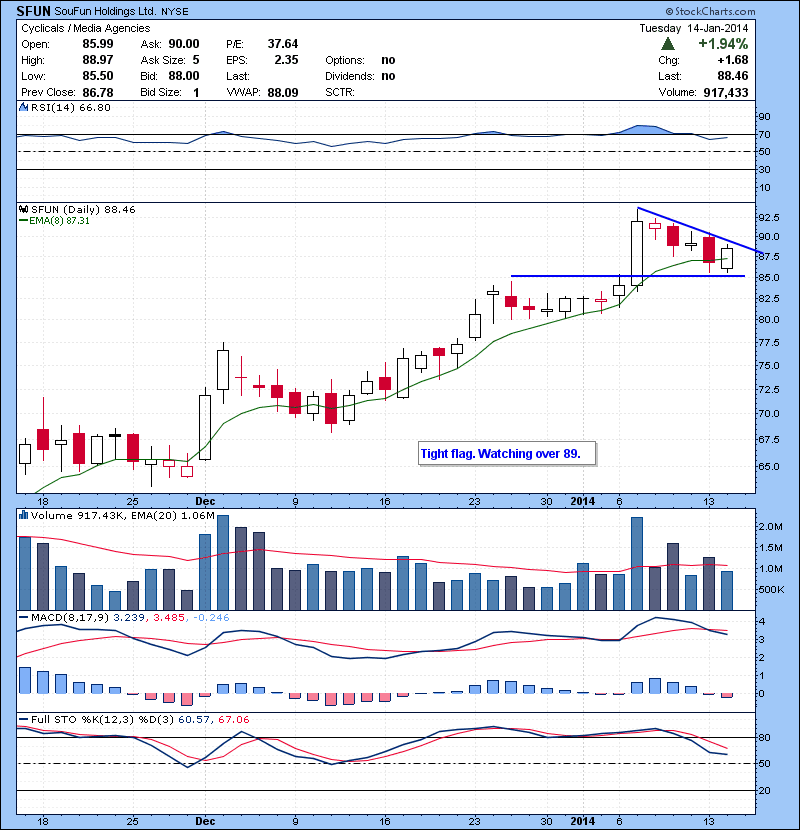
Task: Click the NYSE exchange label
Action: click(175, 12)
